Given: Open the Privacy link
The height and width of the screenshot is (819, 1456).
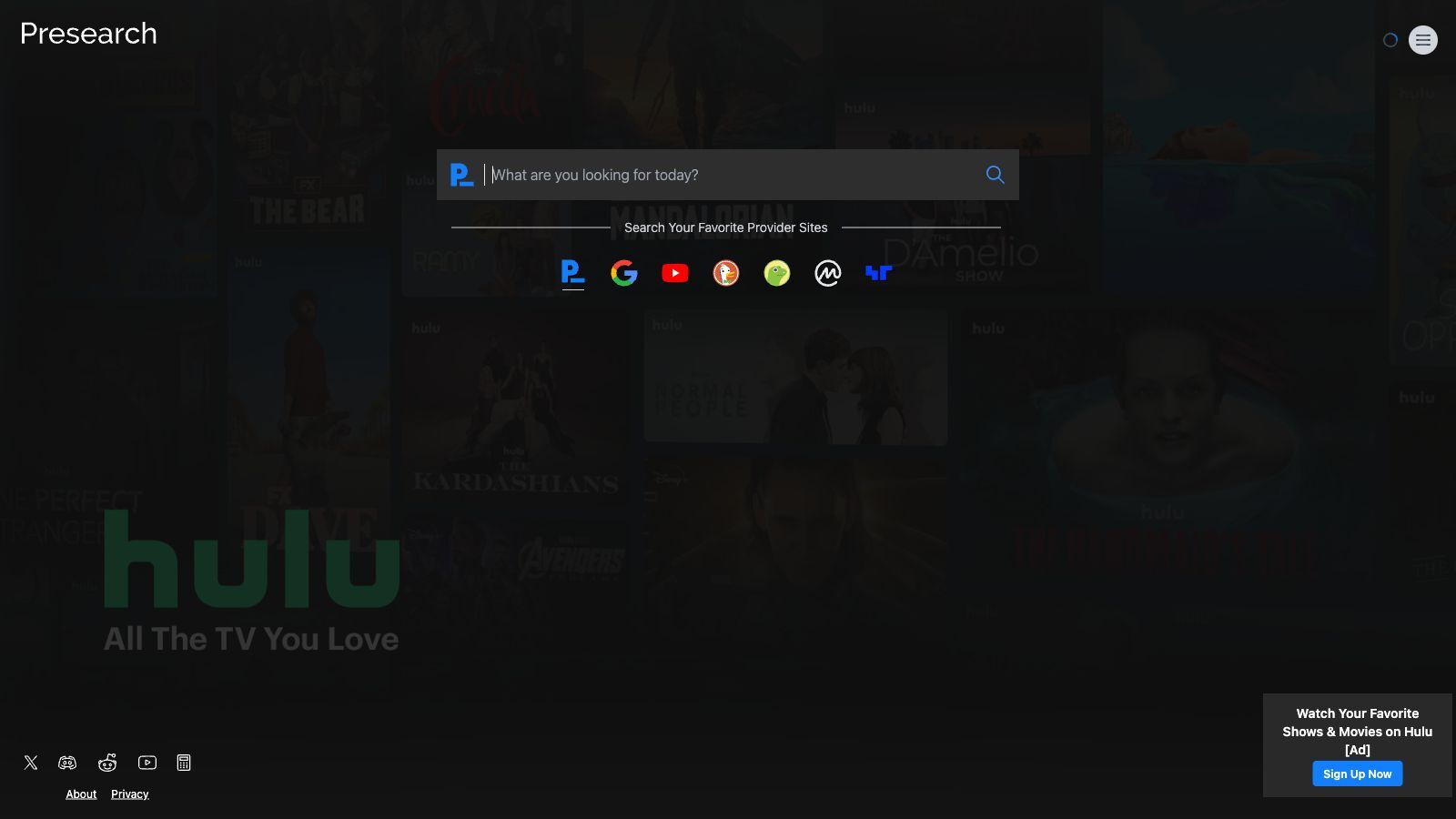Looking at the screenshot, I should coord(130,794).
